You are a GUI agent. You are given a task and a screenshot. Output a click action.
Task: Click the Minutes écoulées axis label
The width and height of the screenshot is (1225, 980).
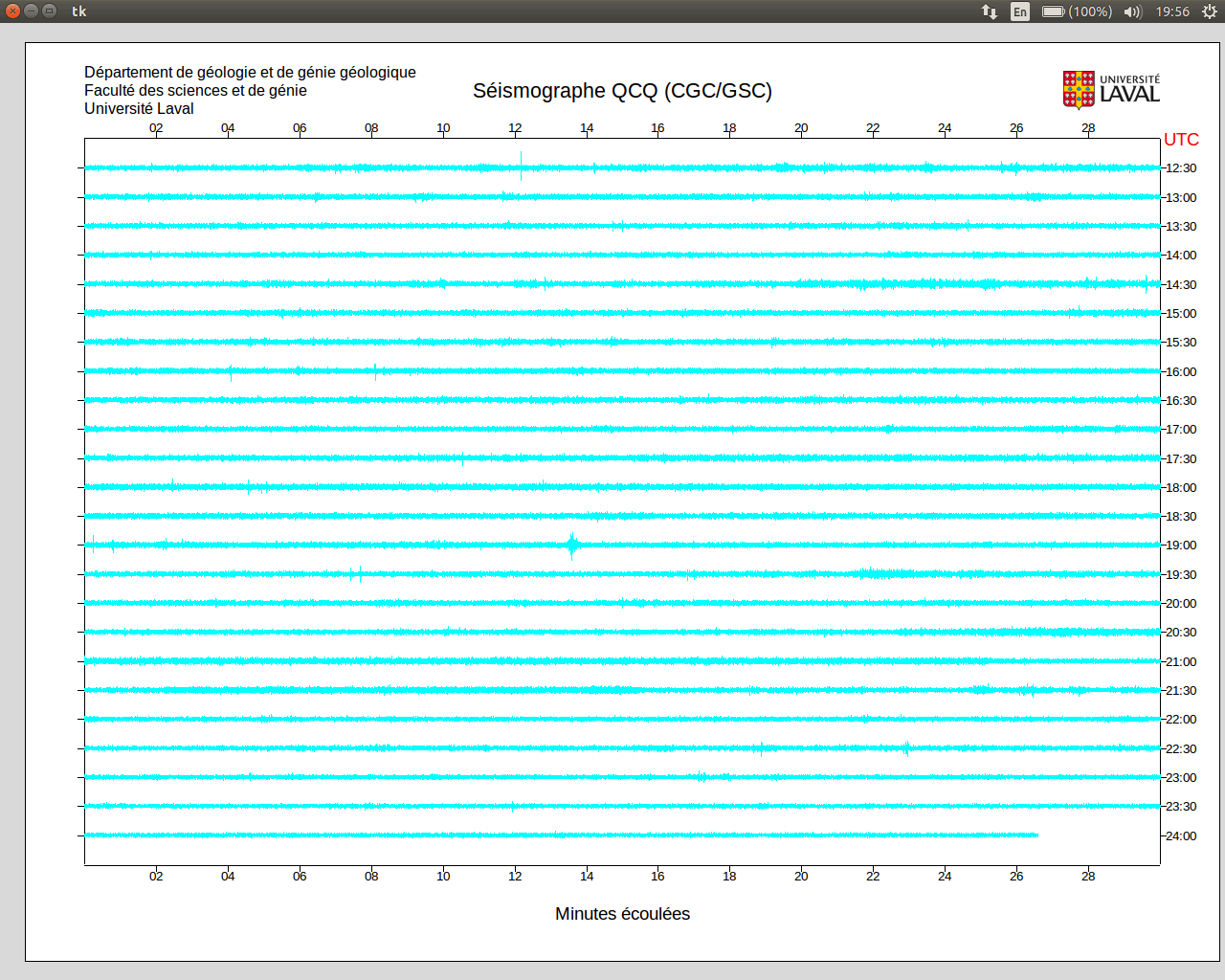click(622, 914)
